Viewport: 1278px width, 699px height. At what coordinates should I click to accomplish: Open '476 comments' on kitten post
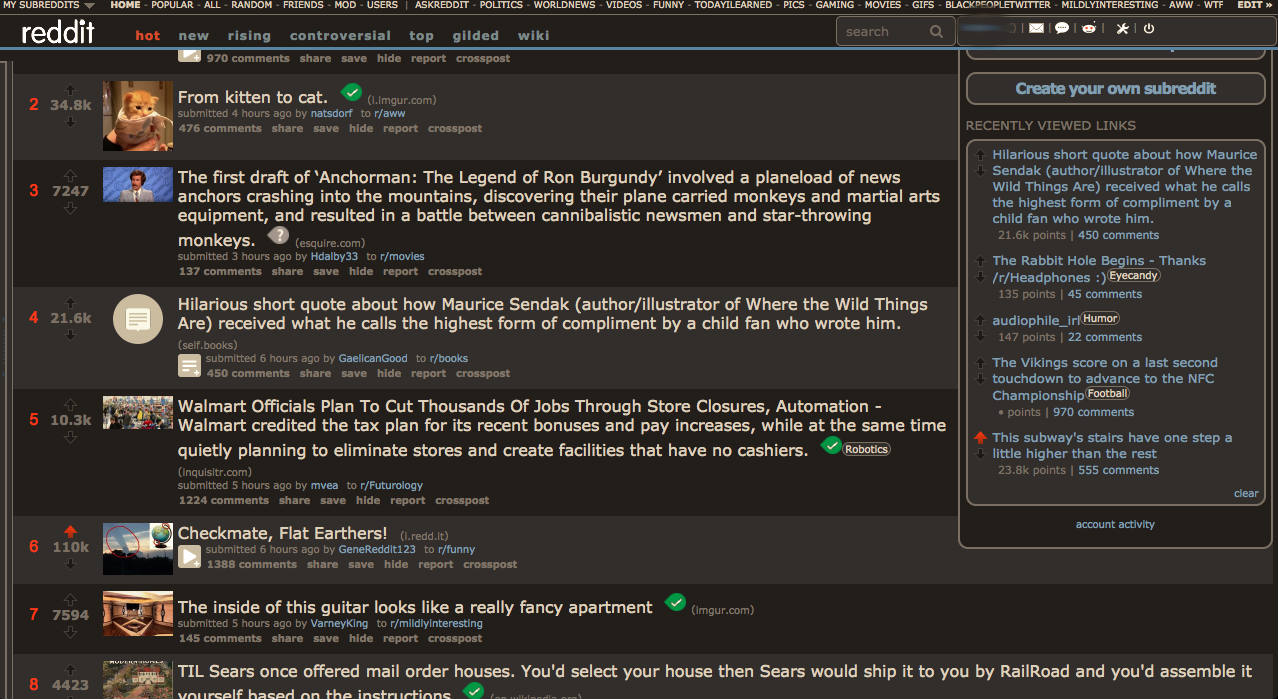click(x=220, y=128)
